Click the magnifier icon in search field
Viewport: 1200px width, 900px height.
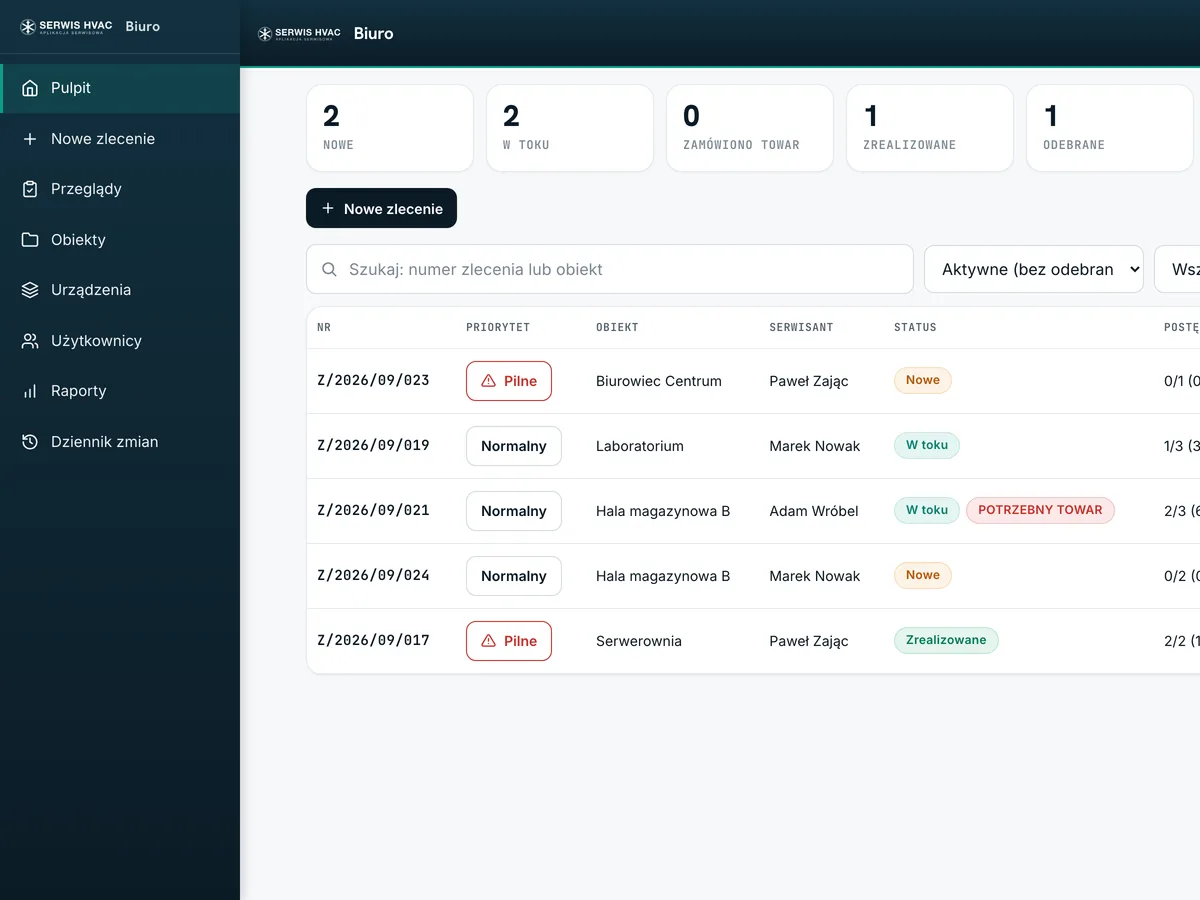pos(329,270)
